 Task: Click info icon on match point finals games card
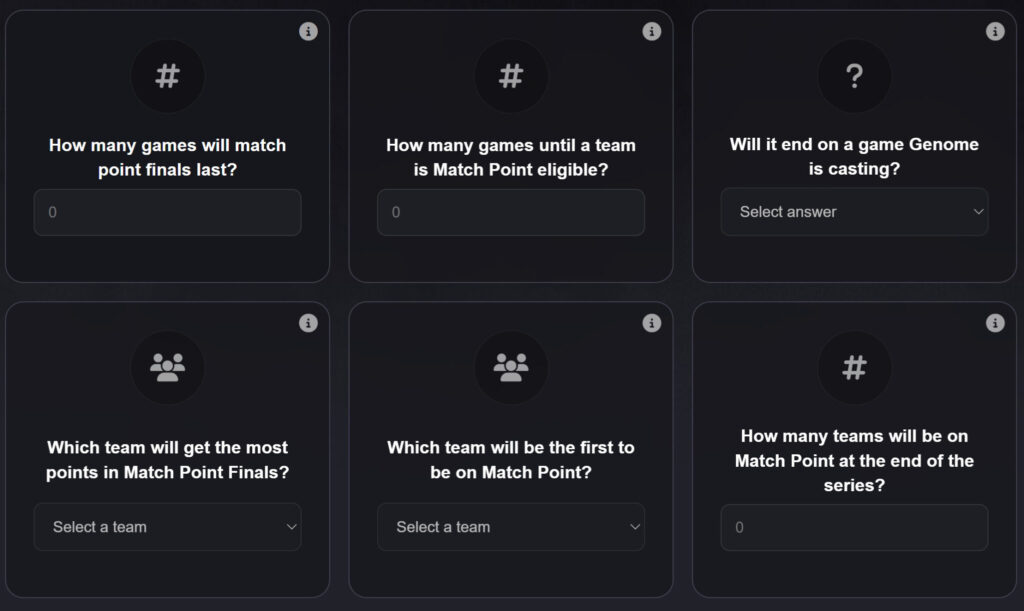[308, 32]
